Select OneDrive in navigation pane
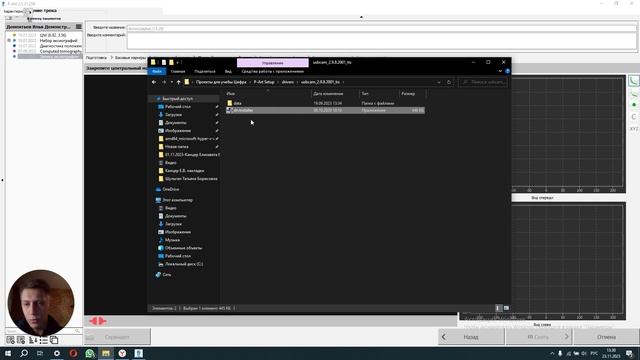The width and height of the screenshot is (640, 360). click(171, 189)
